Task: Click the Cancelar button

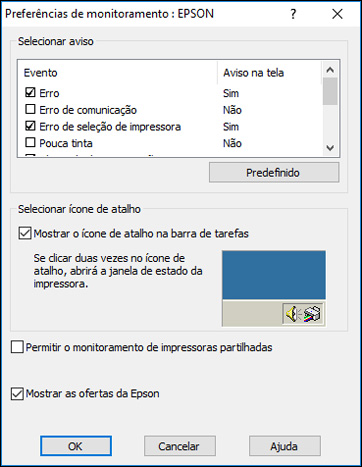Action: click(x=180, y=446)
